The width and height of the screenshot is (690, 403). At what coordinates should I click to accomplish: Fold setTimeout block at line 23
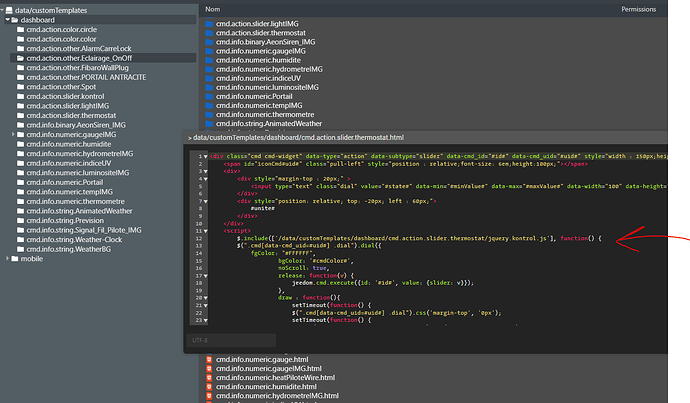[206, 320]
